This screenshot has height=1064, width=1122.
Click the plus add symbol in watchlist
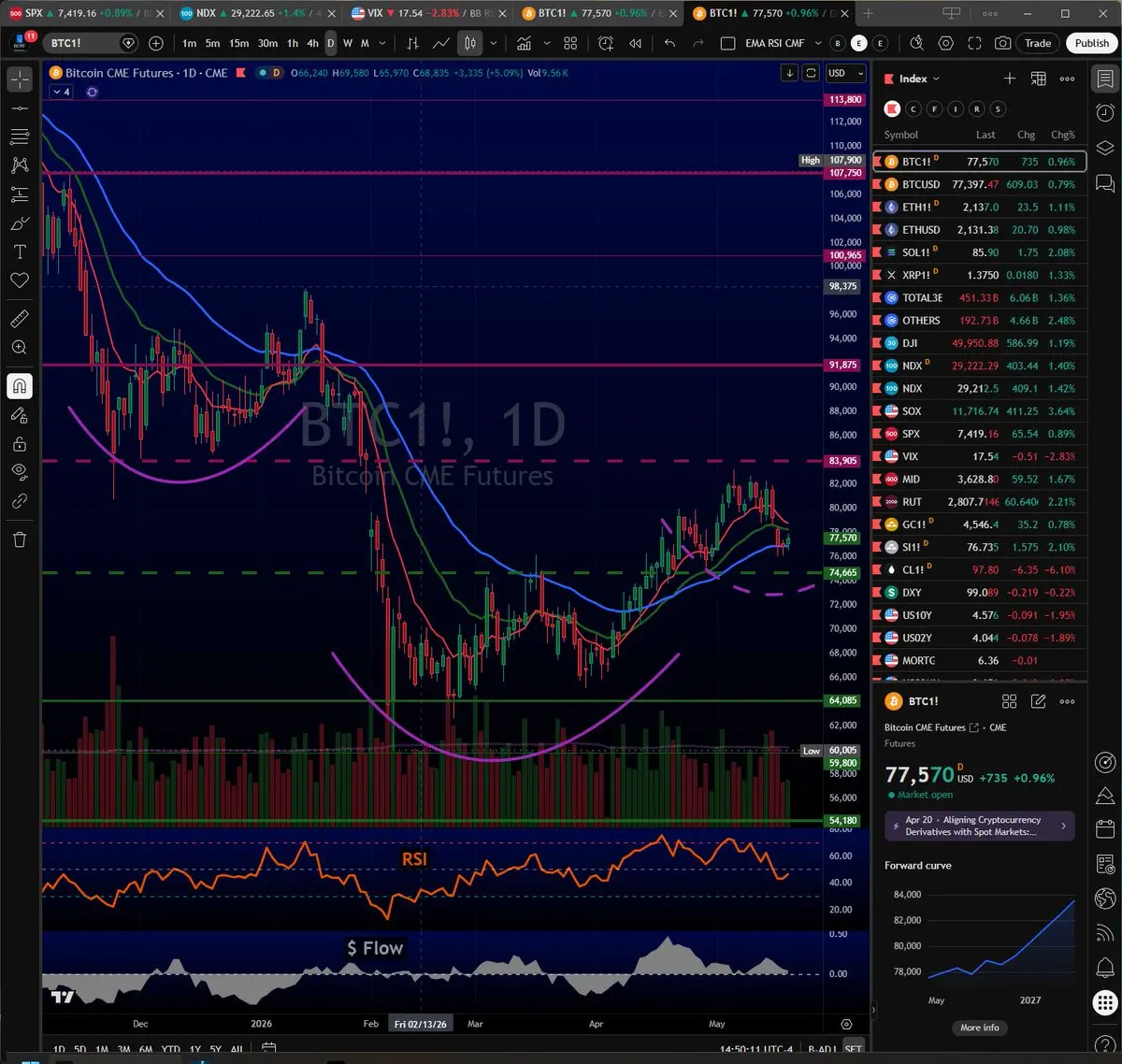coord(1009,79)
